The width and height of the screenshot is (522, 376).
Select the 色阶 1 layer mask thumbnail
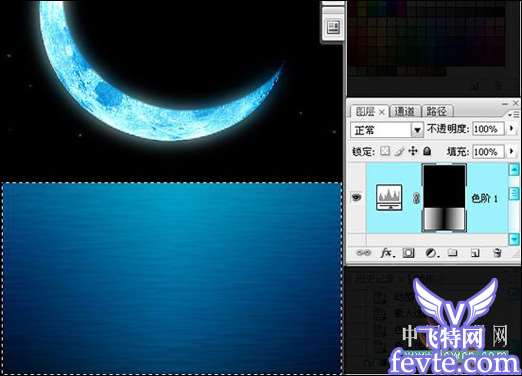point(444,198)
